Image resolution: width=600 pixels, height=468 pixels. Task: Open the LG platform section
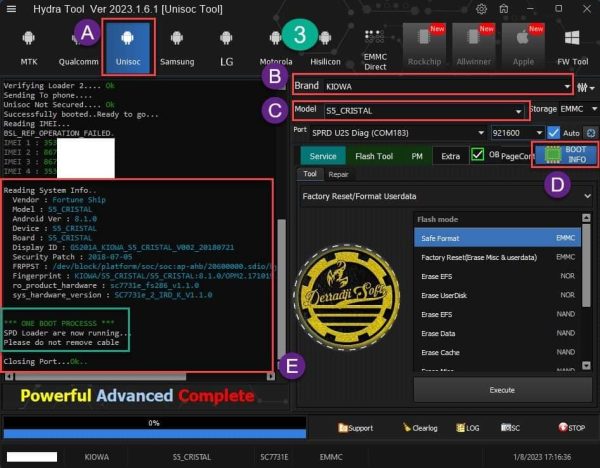(x=226, y=48)
